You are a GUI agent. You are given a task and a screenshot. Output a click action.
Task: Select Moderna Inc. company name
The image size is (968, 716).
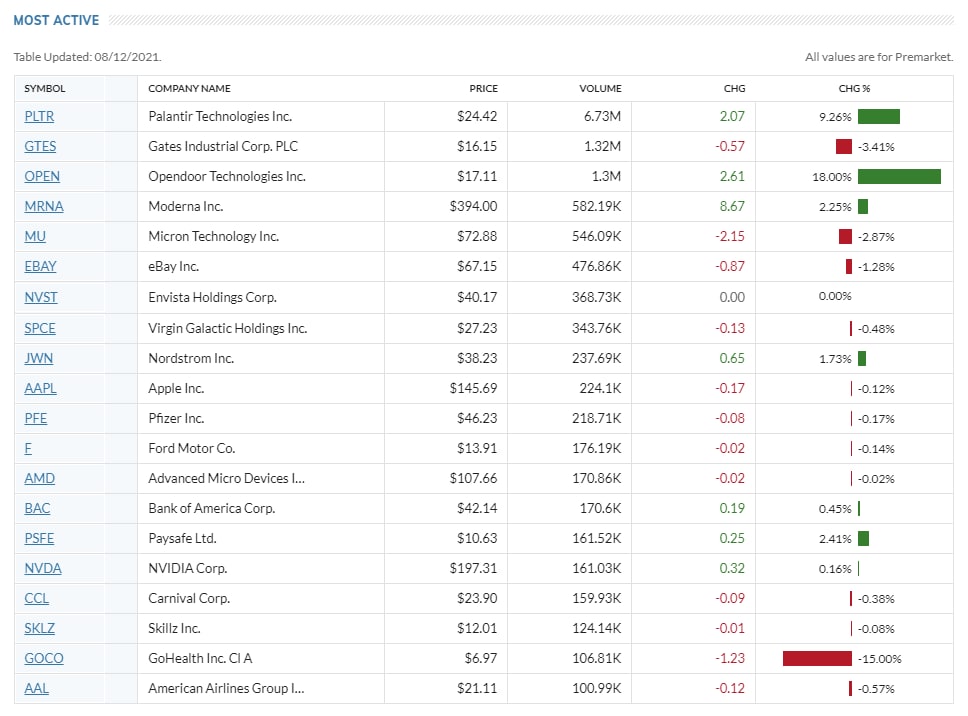point(186,206)
